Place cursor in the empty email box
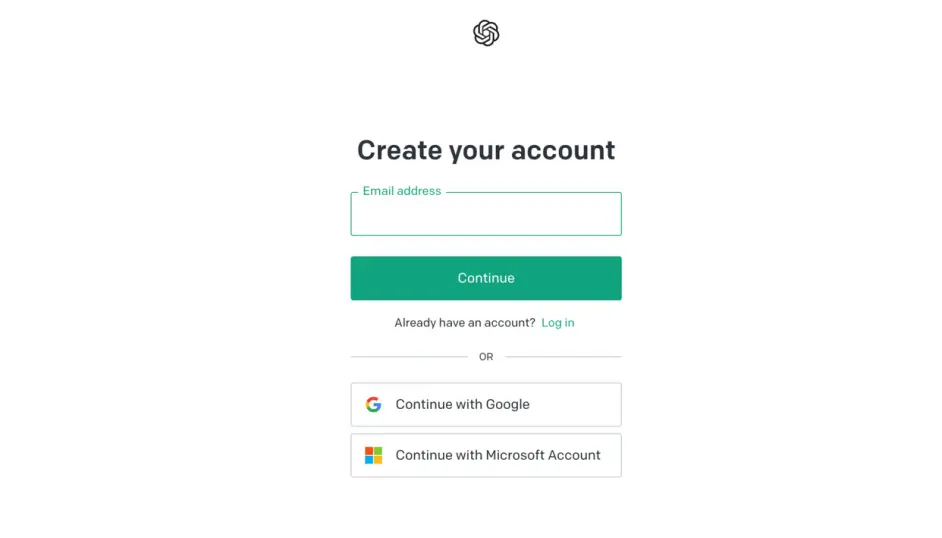 coord(485,214)
